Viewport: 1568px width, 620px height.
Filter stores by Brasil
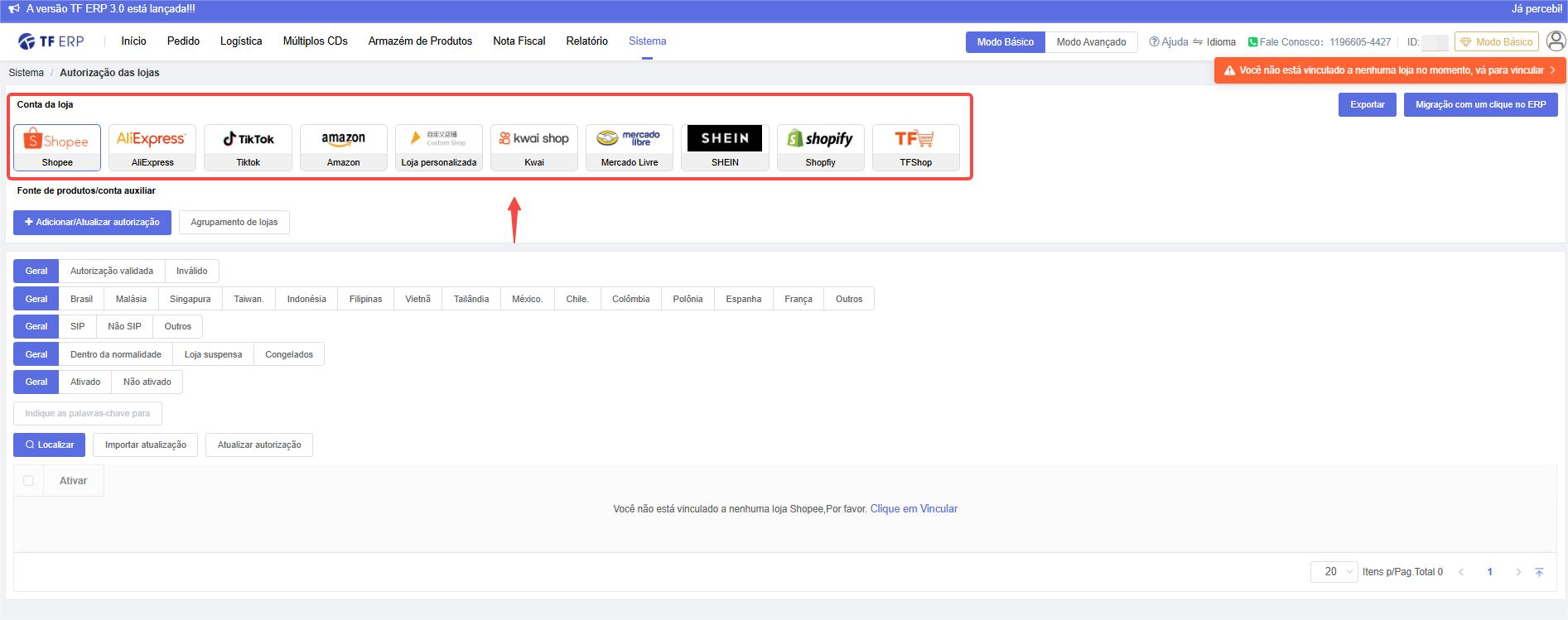click(x=81, y=299)
